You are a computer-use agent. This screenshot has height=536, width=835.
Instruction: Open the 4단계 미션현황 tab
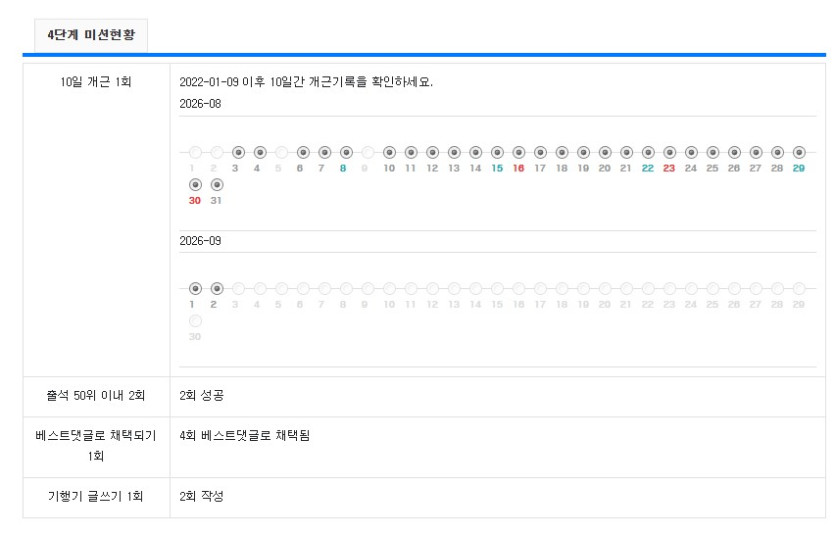pyautogui.click(x=91, y=35)
